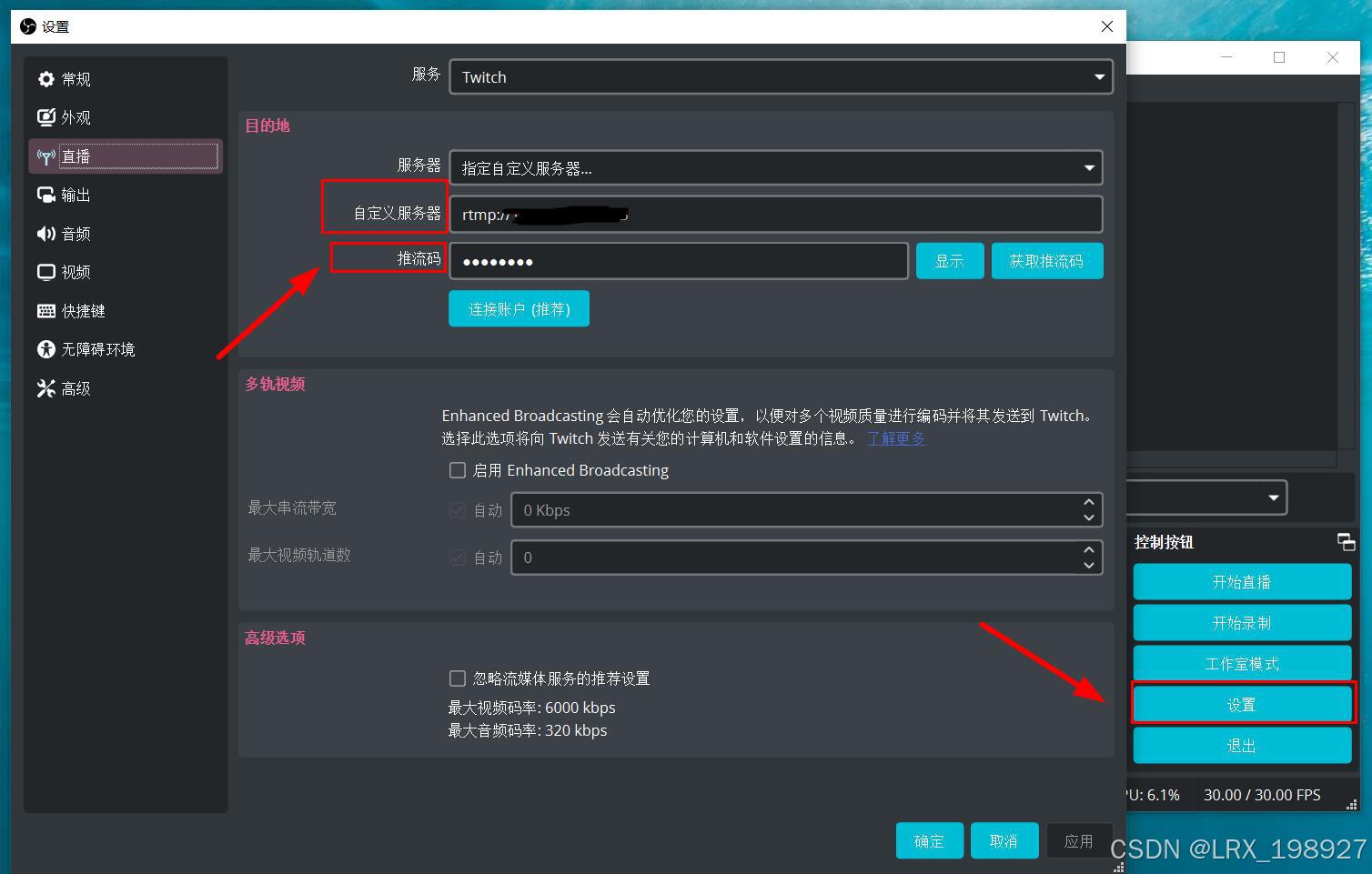Click the Advanced (高级) tools icon

click(46, 388)
